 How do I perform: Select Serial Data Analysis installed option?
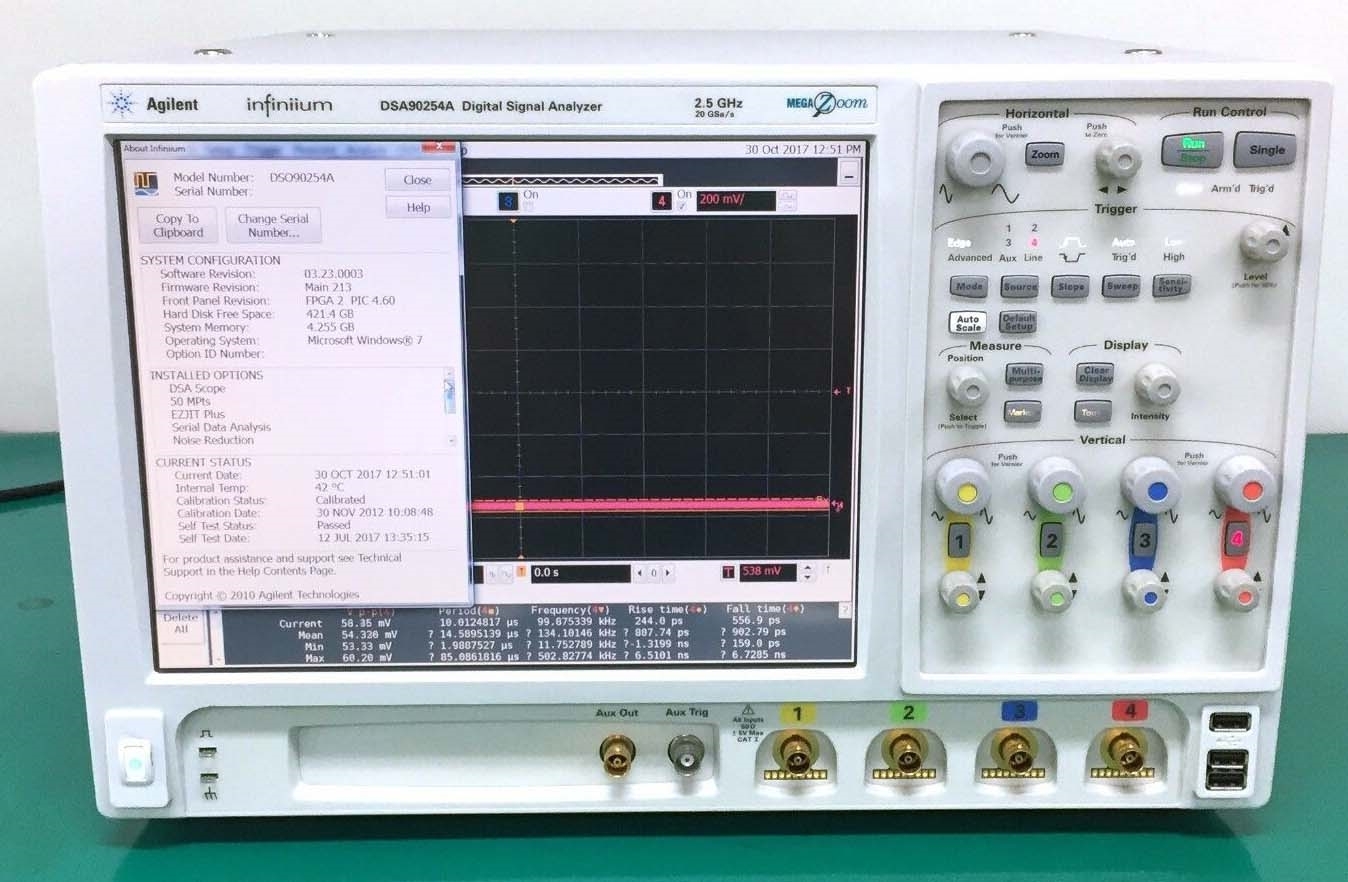pos(221,427)
